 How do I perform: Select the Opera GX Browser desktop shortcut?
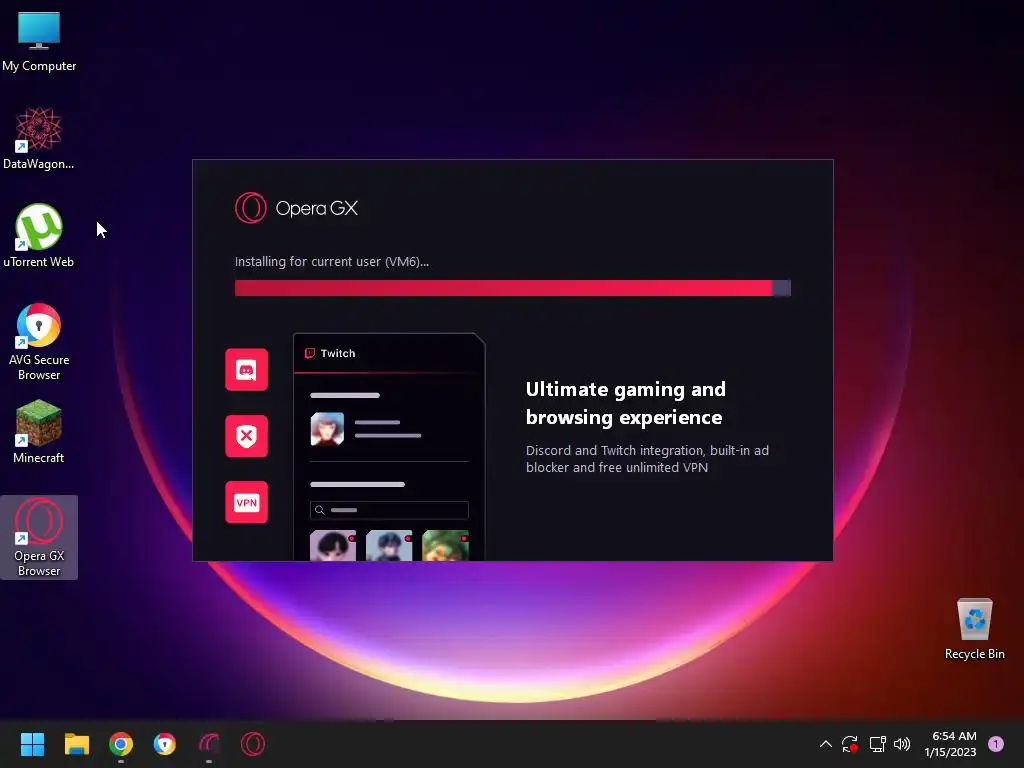(x=39, y=537)
